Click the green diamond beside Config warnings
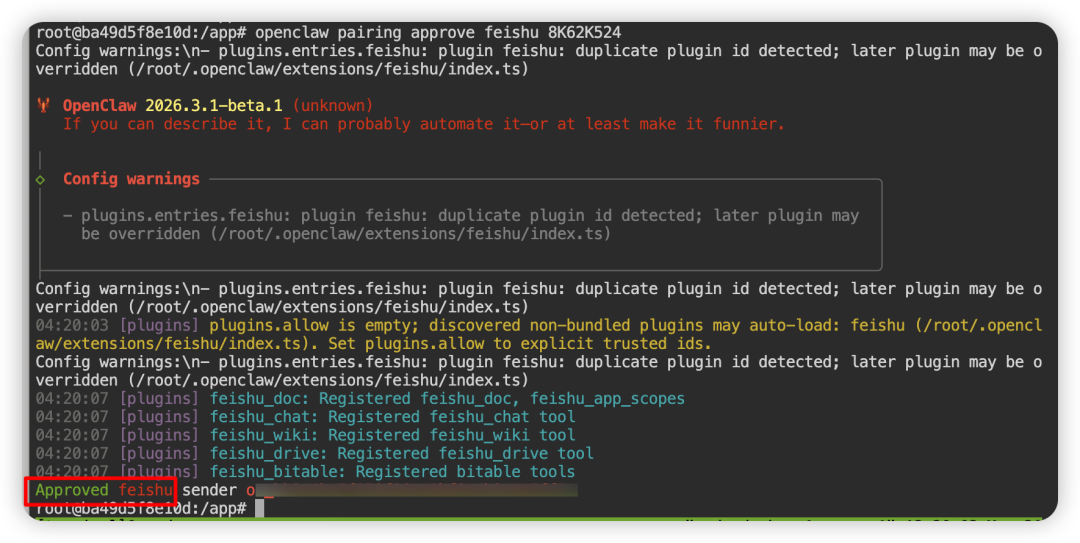 [40, 179]
